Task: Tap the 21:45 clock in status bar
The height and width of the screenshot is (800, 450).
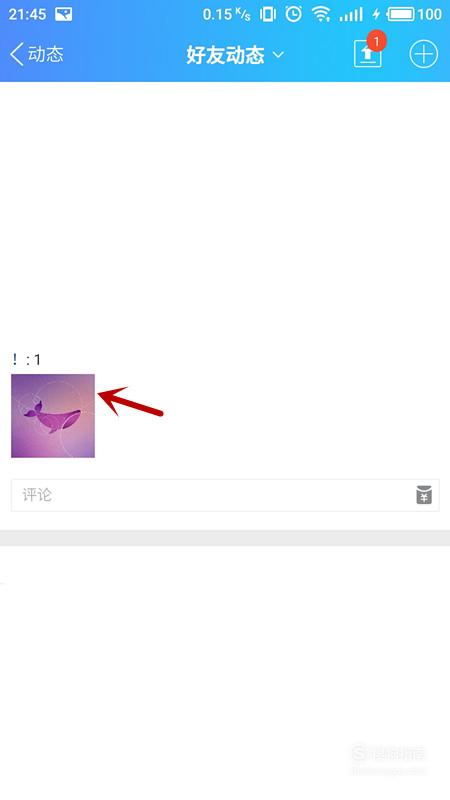Action: tap(27, 14)
